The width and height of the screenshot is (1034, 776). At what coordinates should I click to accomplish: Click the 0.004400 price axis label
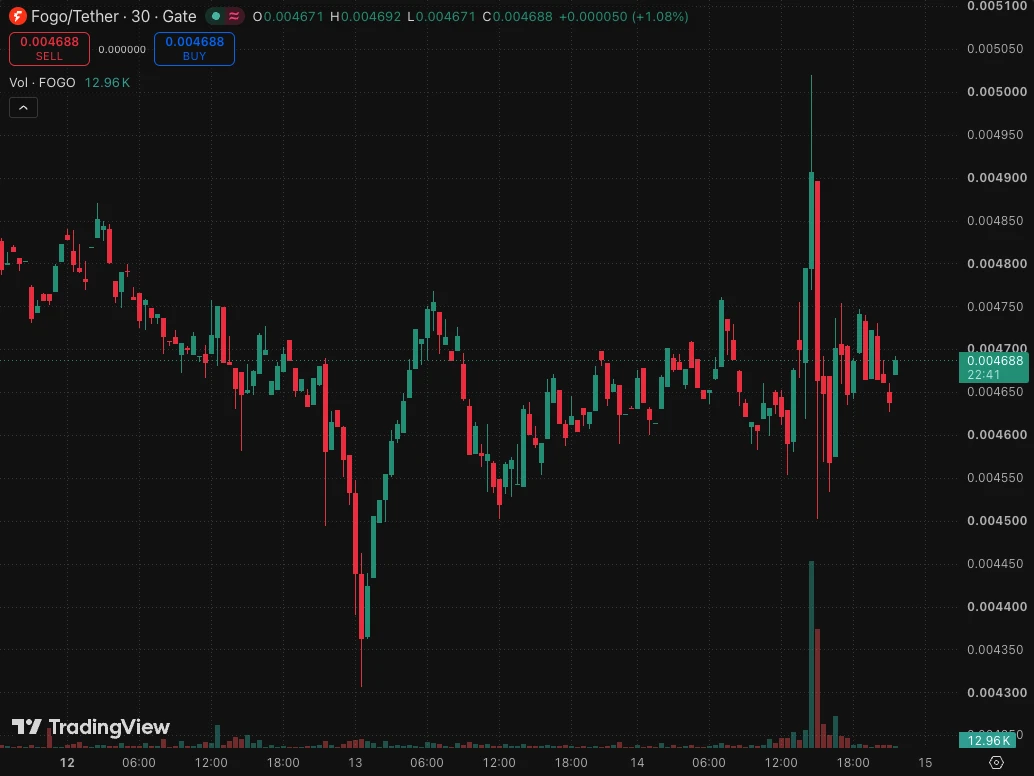996,607
